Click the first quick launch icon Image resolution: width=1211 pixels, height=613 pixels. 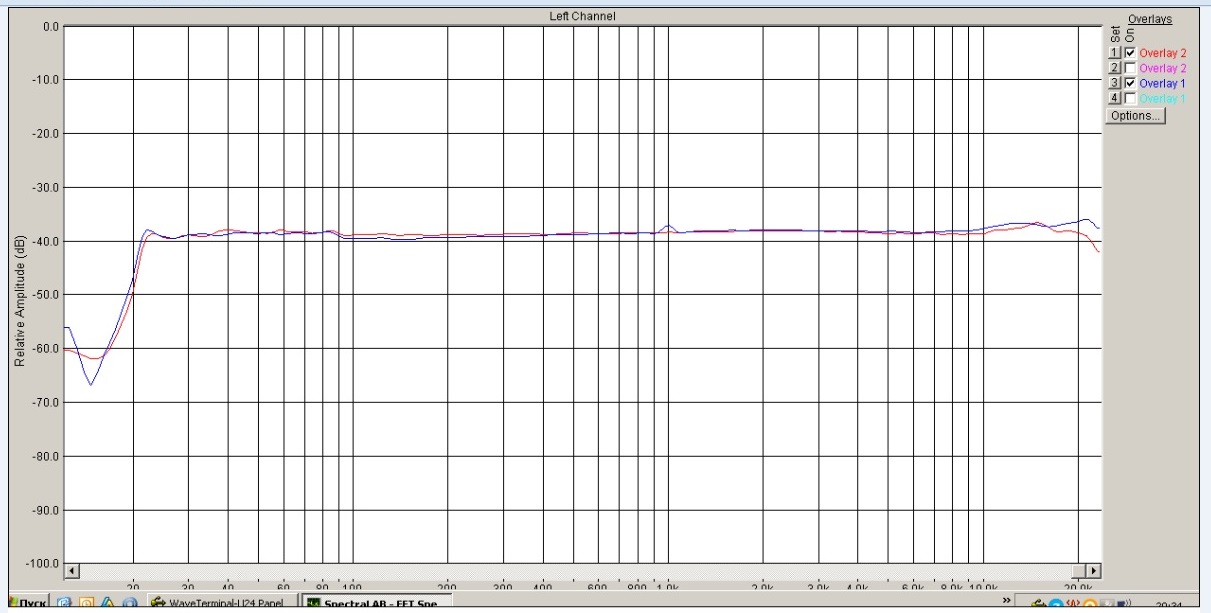[x=65, y=604]
